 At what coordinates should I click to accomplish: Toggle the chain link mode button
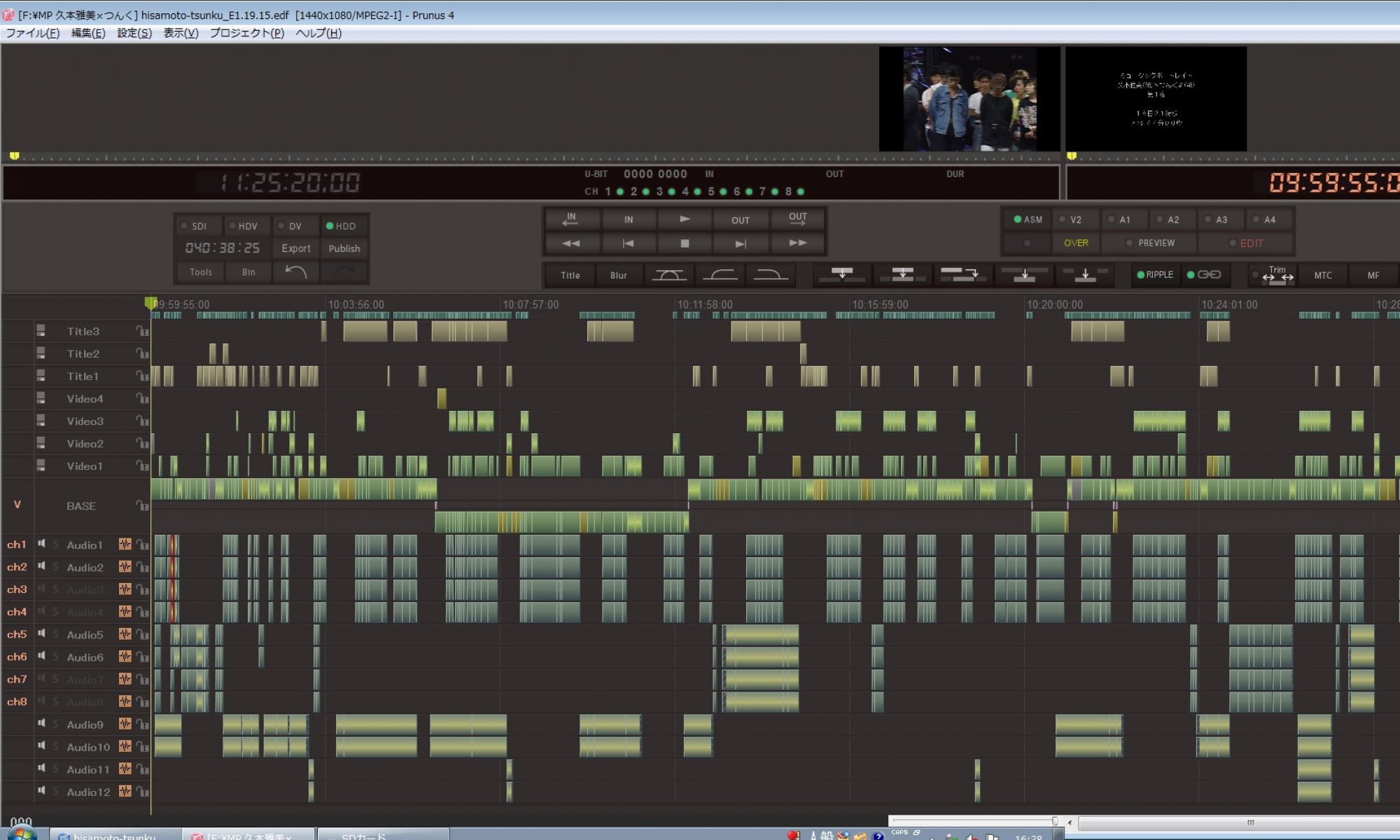[1205, 274]
